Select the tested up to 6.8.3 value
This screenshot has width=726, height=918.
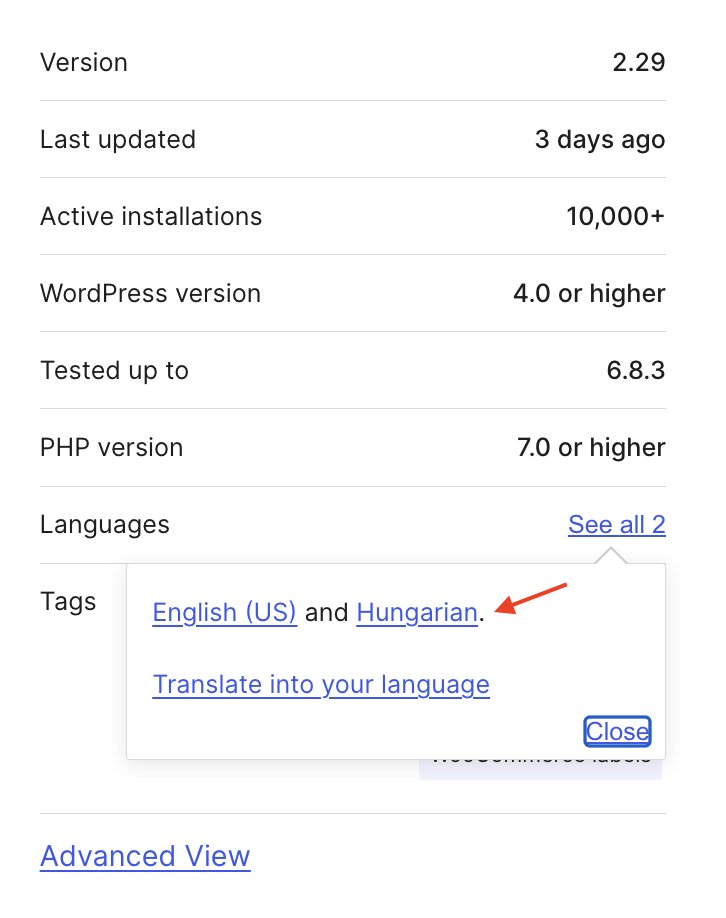pos(636,371)
